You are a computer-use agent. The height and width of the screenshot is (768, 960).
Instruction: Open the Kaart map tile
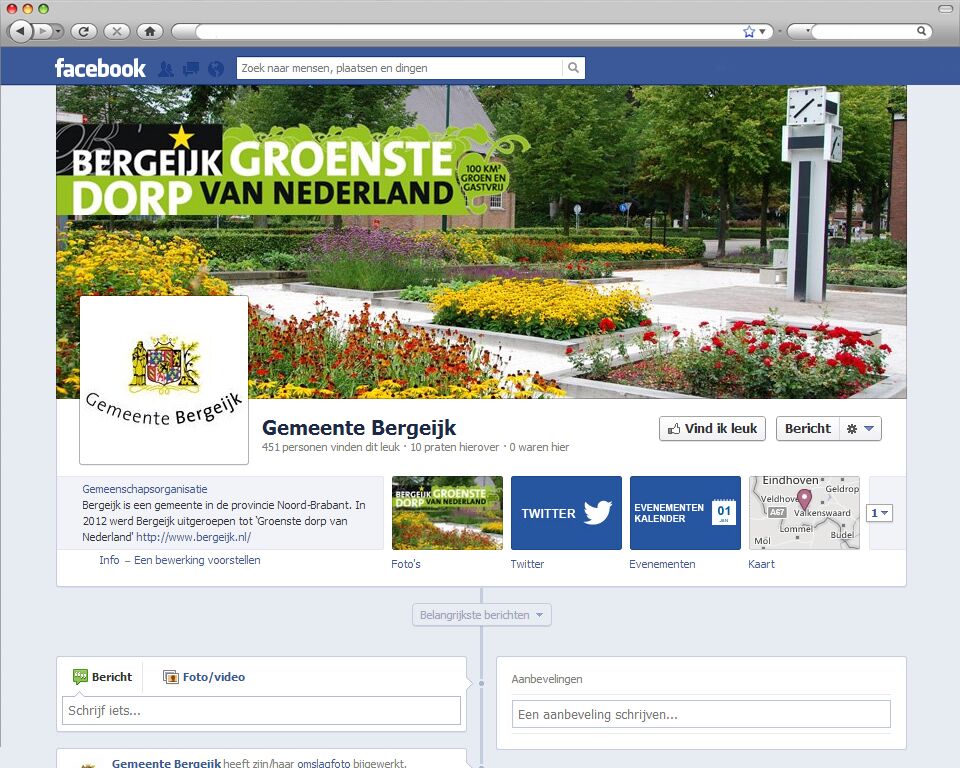coord(804,513)
